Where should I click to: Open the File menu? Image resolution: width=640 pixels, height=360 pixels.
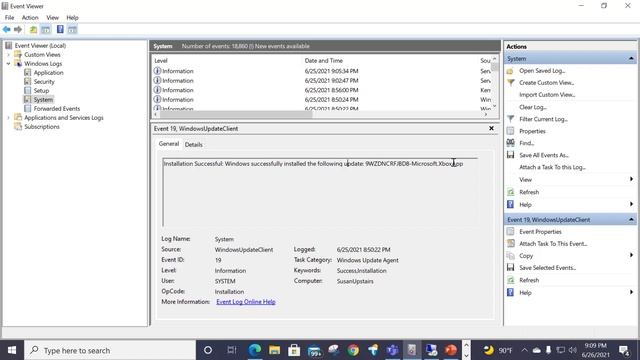pyautogui.click(x=9, y=18)
